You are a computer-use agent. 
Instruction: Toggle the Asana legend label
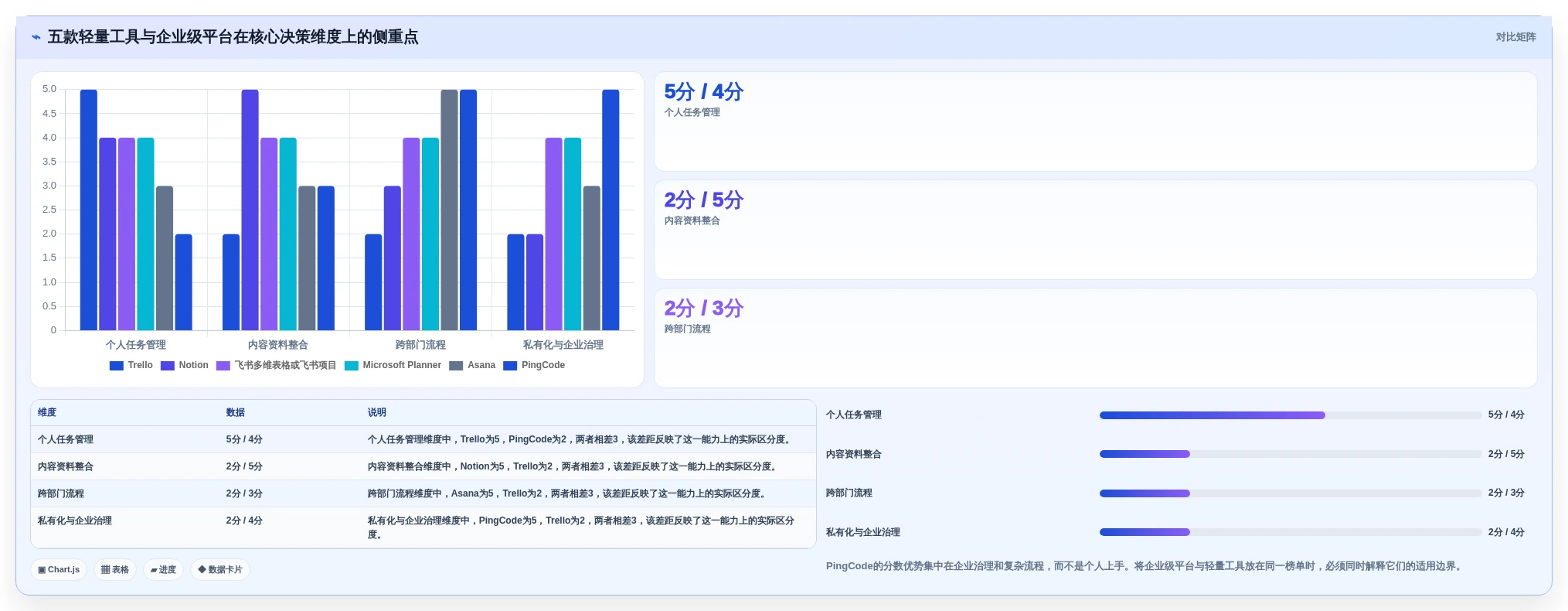pos(481,366)
